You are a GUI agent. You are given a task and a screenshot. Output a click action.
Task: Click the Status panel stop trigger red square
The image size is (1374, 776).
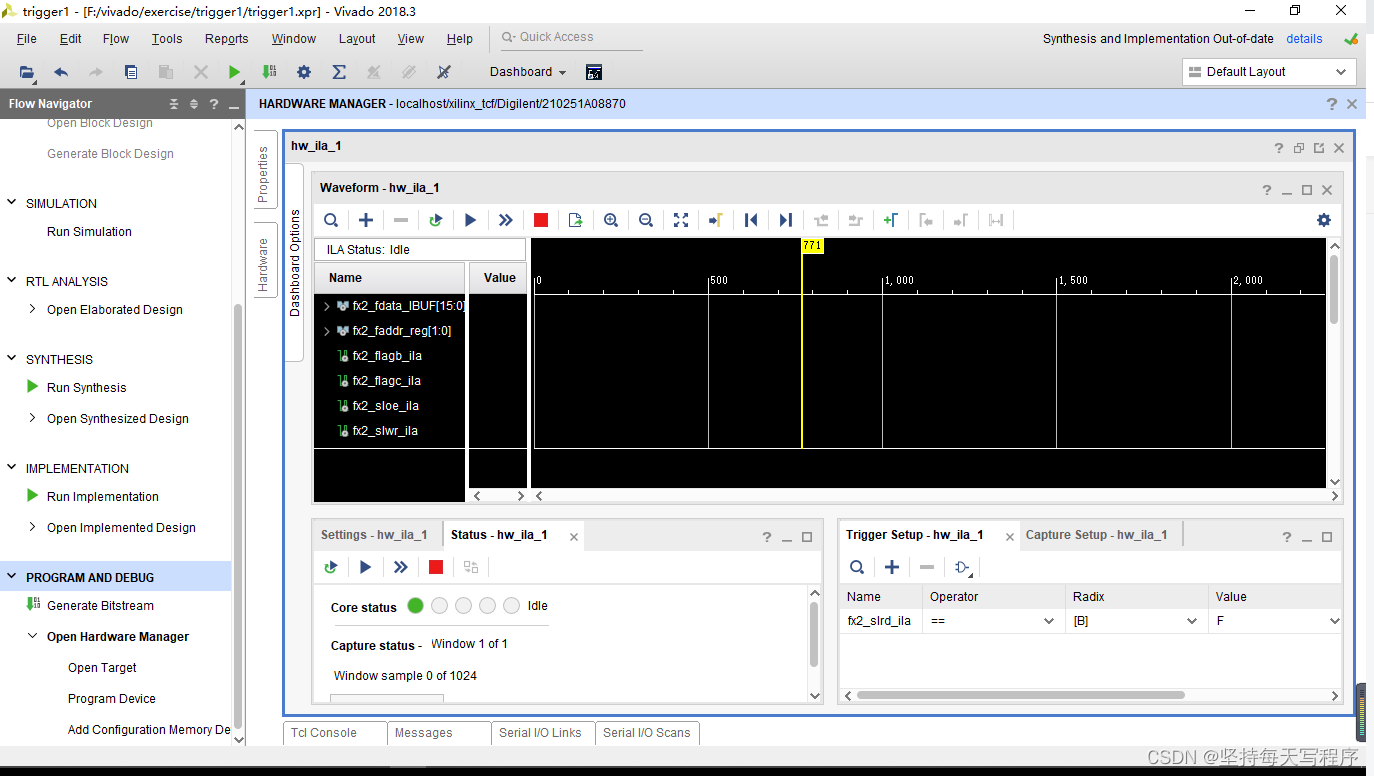[x=436, y=567]
